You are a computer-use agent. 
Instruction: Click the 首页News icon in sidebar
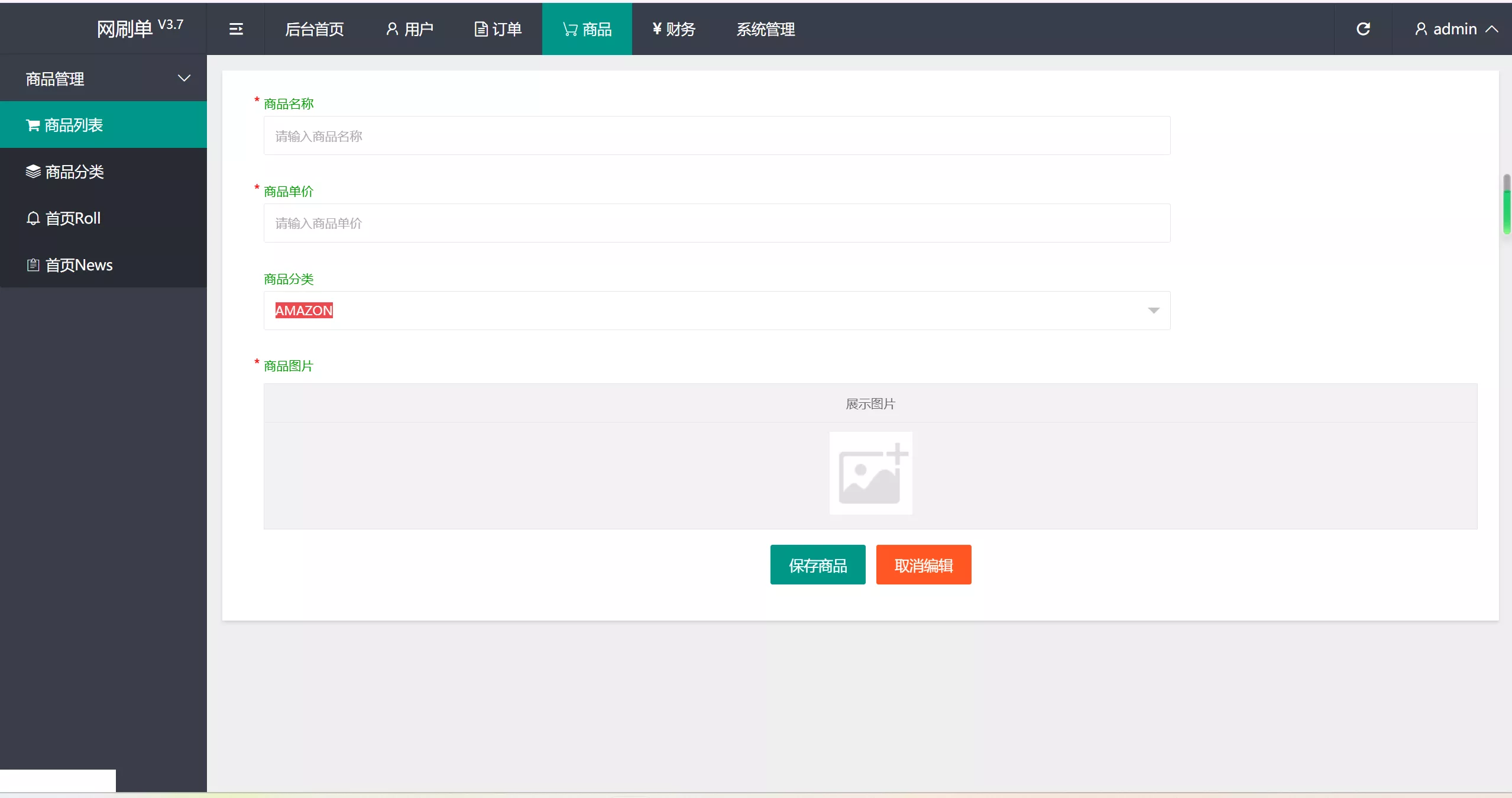click(34, 264)
